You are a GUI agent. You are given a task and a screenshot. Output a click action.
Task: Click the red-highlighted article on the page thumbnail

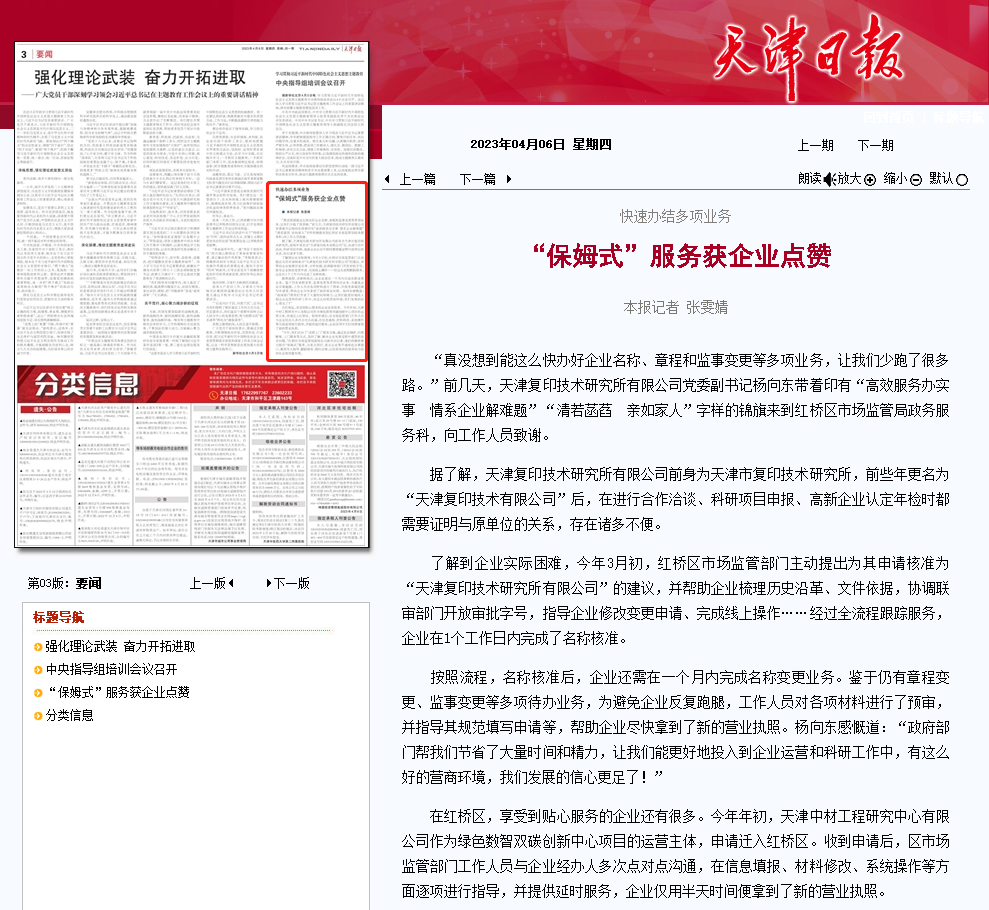318,270
